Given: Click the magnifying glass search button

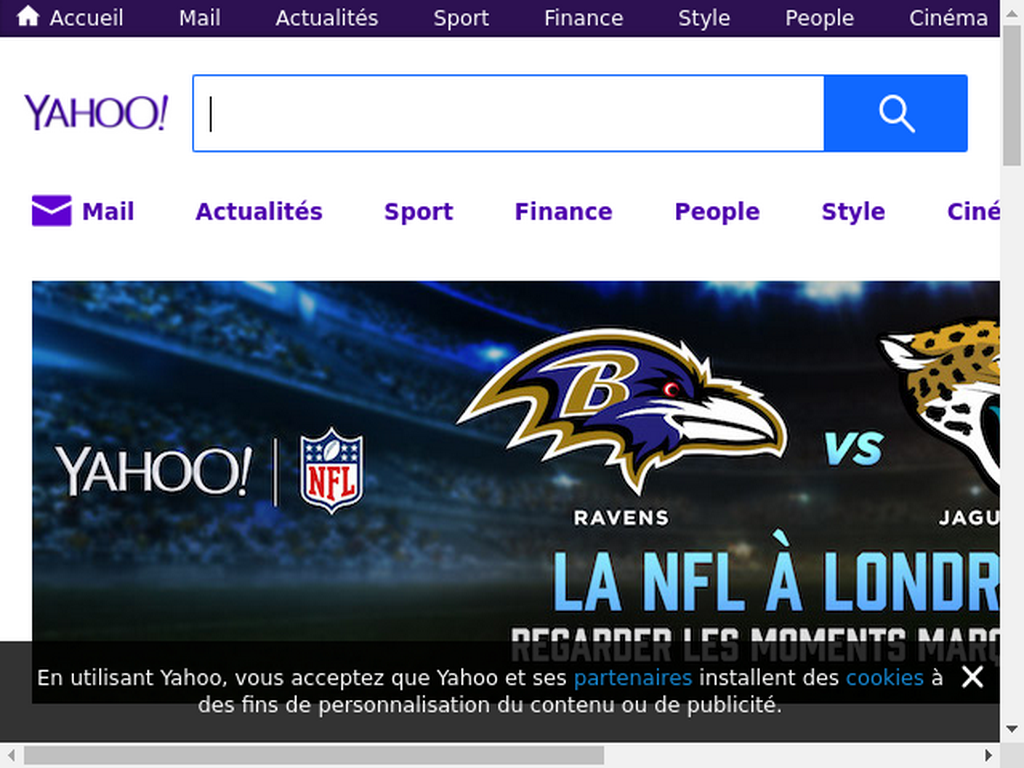Looking at the screenshot, I should pos(895,114).
